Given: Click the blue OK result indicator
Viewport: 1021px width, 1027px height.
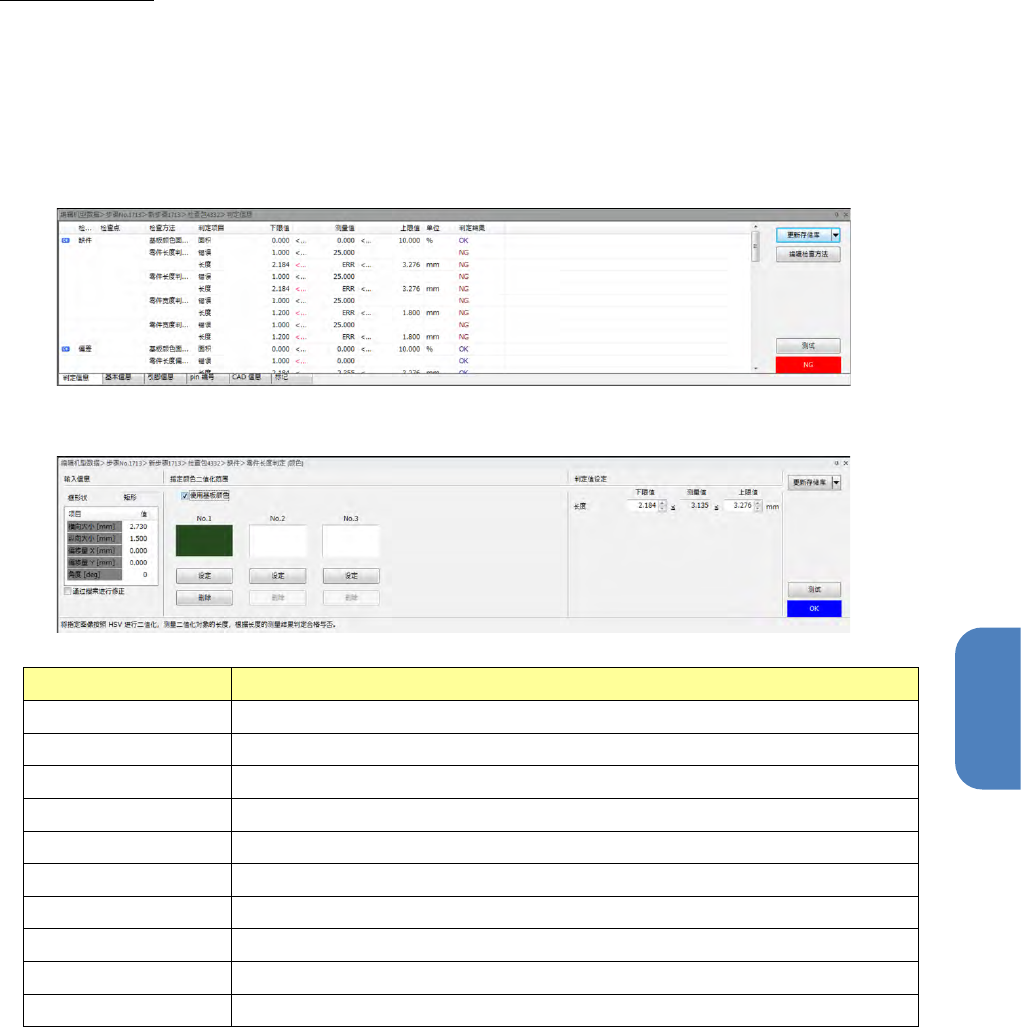Looking at the screenshot, I should (814, 608).
